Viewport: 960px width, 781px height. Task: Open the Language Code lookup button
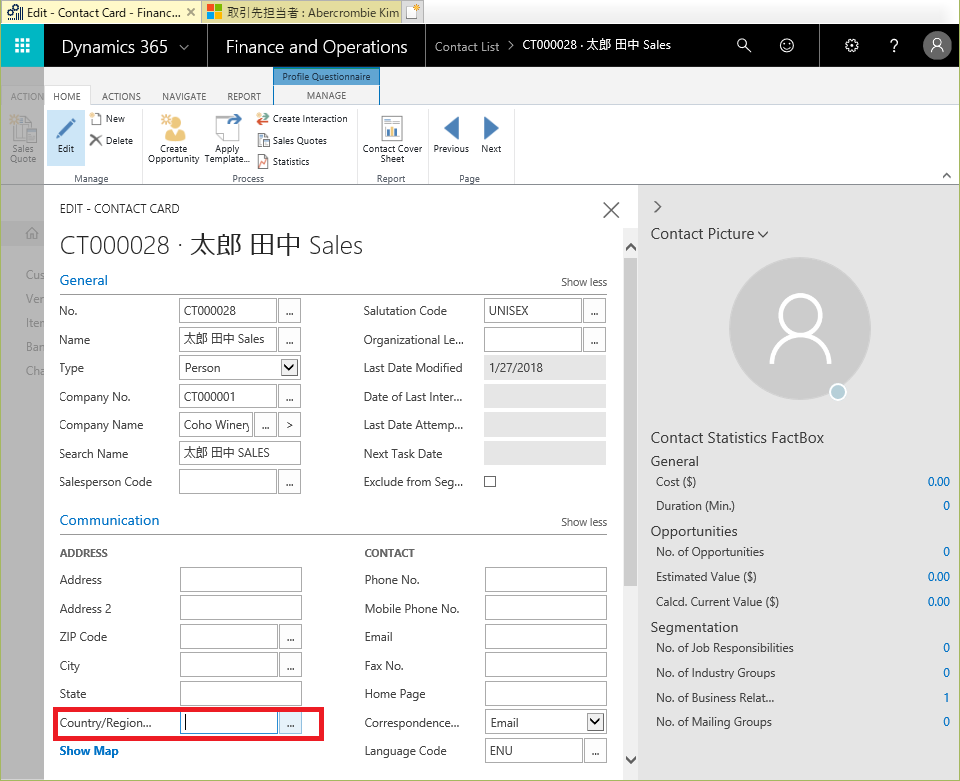tap(595, 750)
